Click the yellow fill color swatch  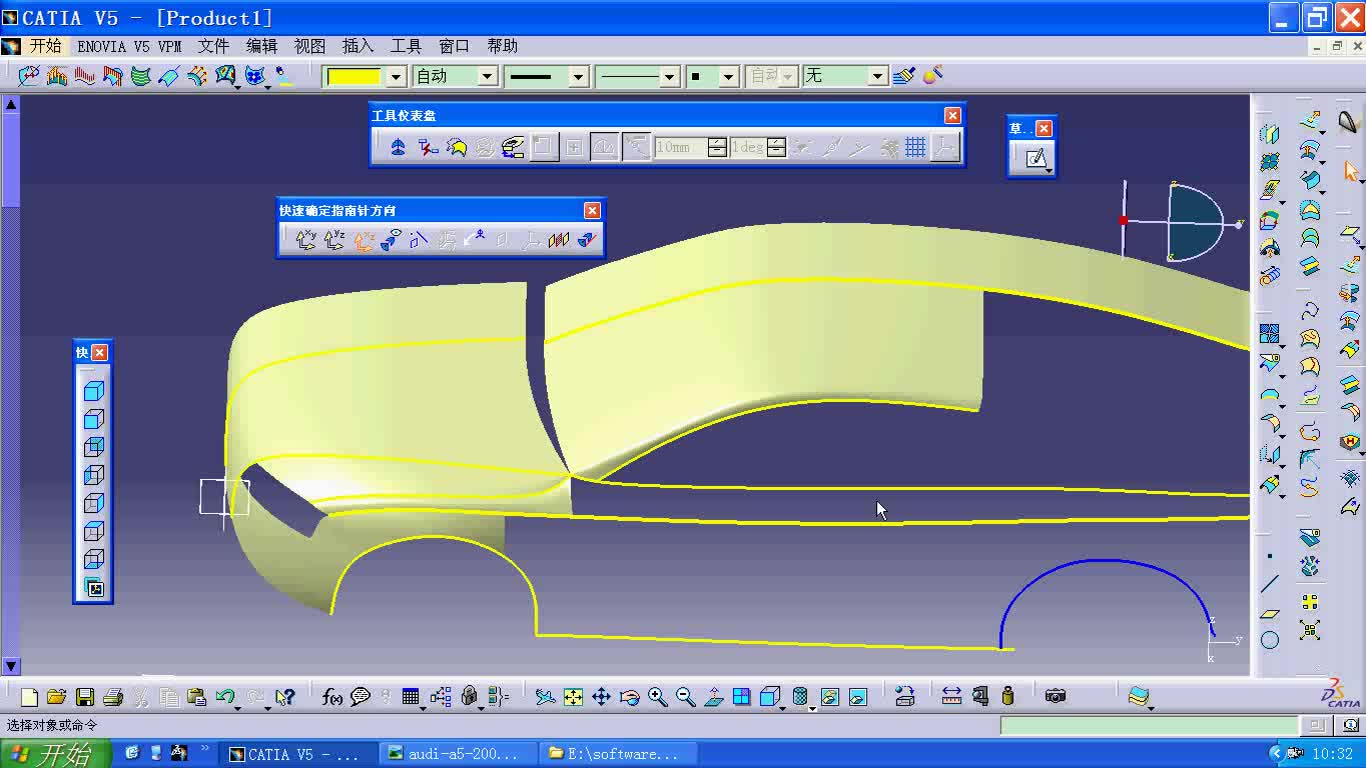click(x=354, y=76)
